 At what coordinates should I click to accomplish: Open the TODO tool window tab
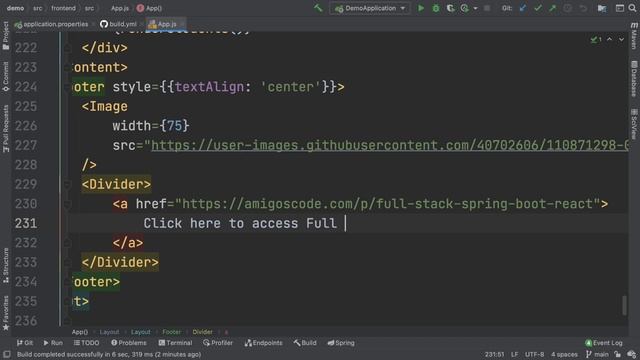[x=87, y=343]
